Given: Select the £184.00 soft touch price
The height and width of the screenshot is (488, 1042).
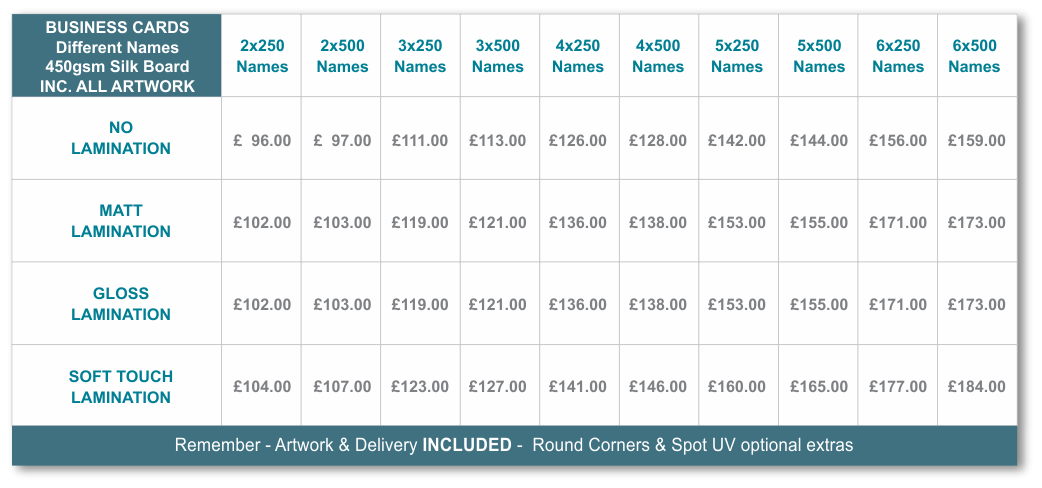Looking at the screenshot, I should tap(976, 386).
